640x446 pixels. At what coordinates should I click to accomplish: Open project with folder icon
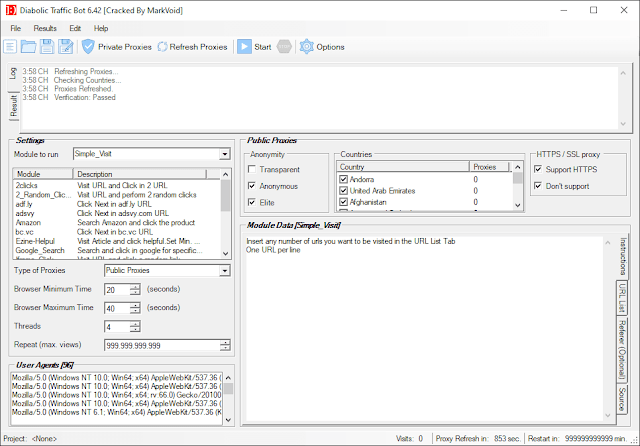coord(29,47)
